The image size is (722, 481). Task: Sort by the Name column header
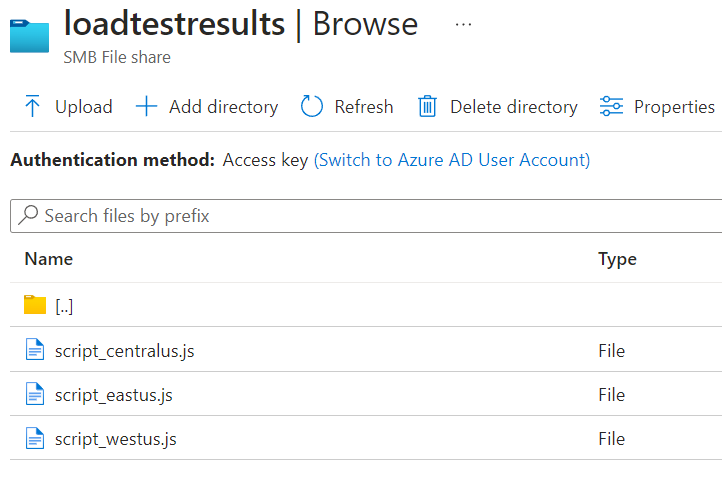click(x=49, y=259)
